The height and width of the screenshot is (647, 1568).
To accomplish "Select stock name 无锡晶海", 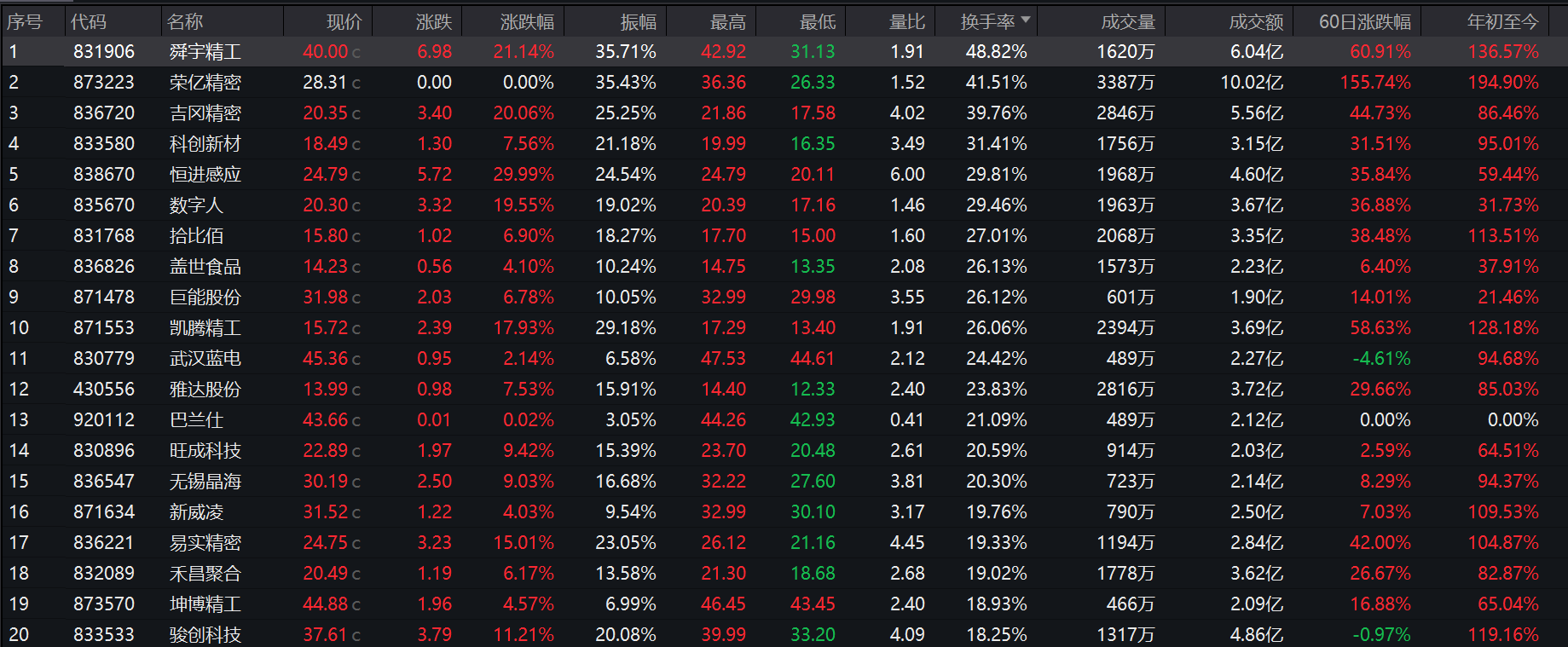I will [205, 482].
